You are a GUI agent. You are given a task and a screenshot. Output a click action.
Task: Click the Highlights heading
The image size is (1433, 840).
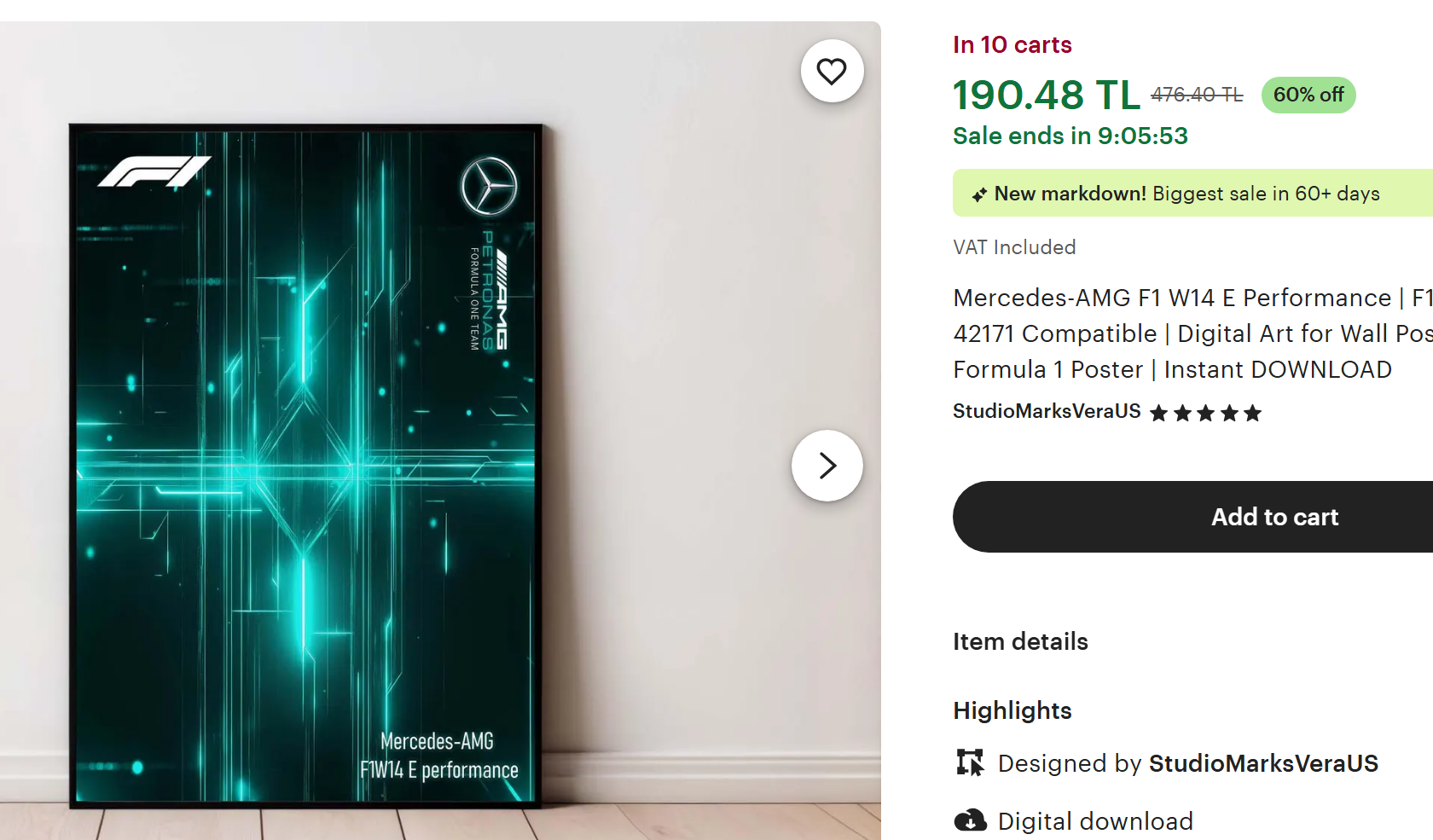pyautogui.click(x=1012, y=710)
